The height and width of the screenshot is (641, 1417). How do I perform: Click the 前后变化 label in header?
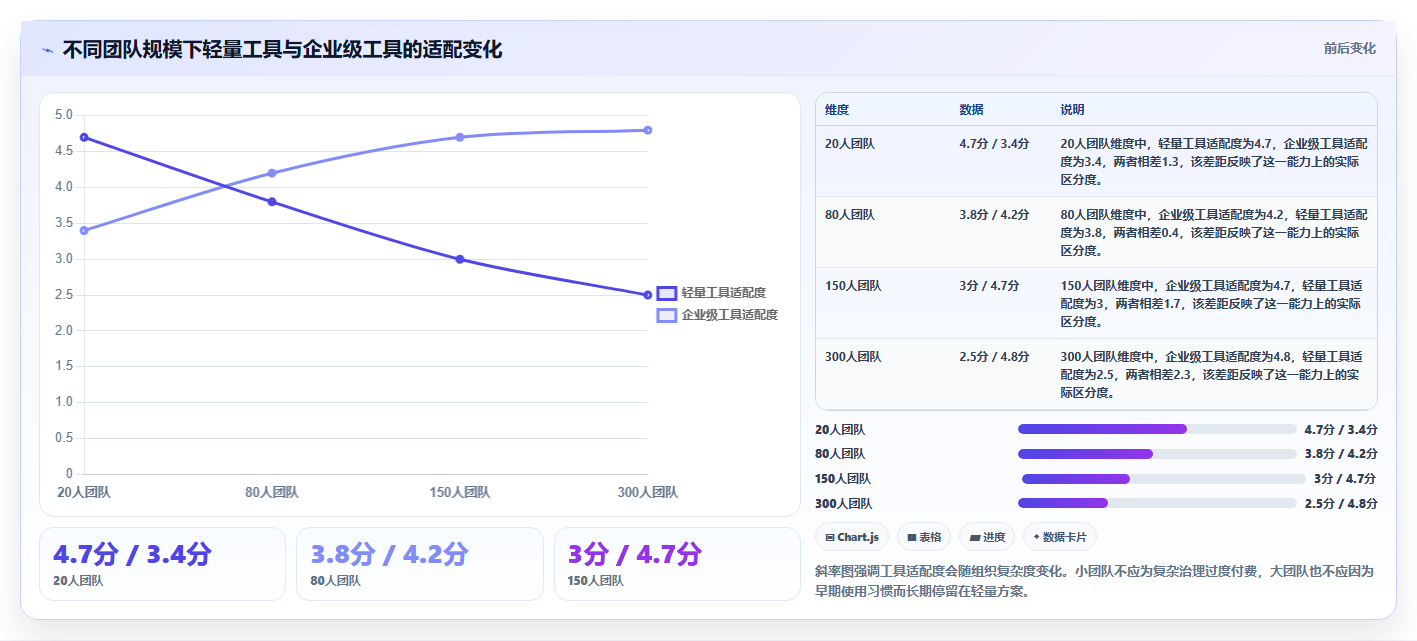1349,48
